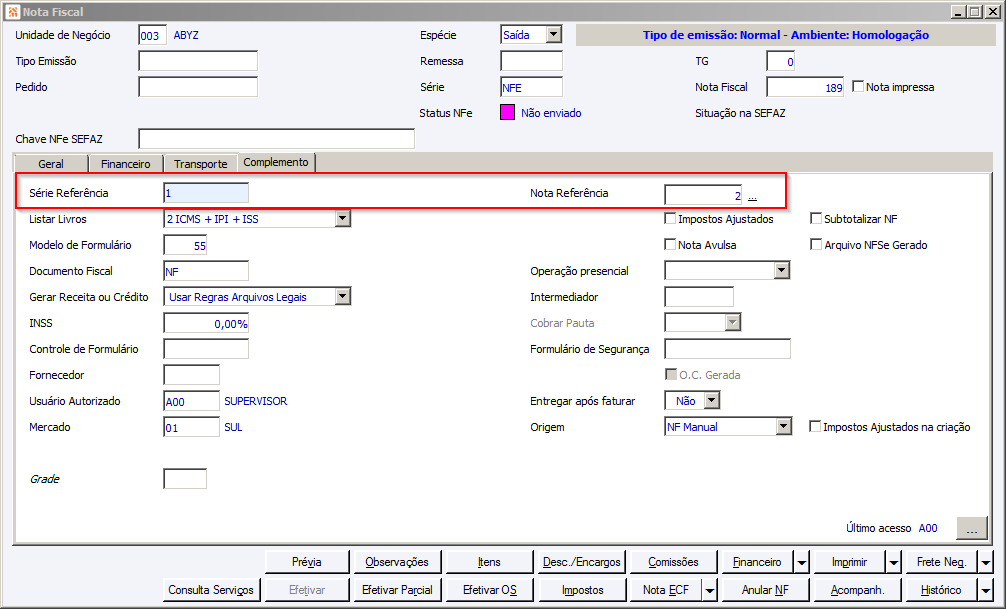The height and width of the screenshot is (609, 1006).
Task: Focus the Formulário de Segurança field
Action: click(728, 348)
